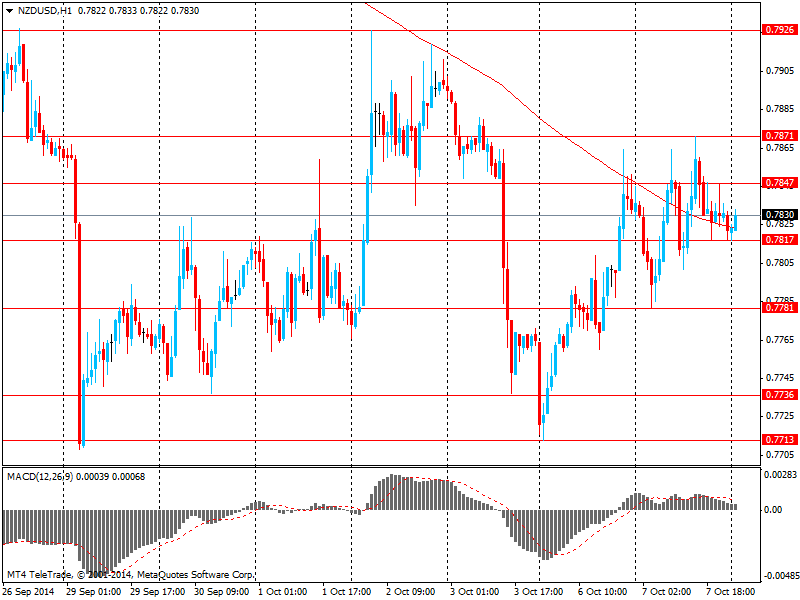Select the 3 Oct 17:00 time label
Screen dimensions: 800x600
(x=541, y=592)
